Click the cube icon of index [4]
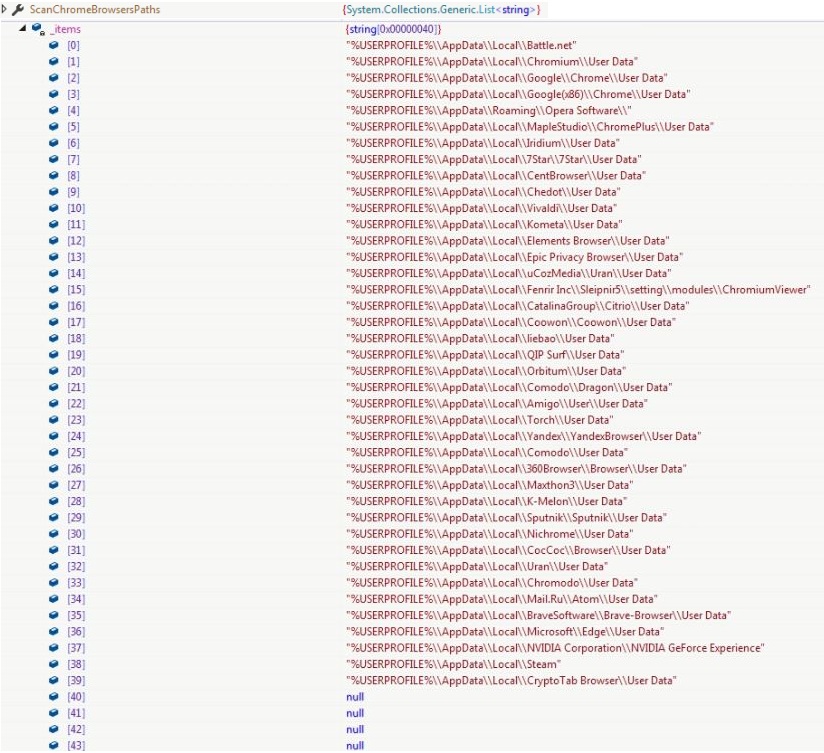 point(54,110)
